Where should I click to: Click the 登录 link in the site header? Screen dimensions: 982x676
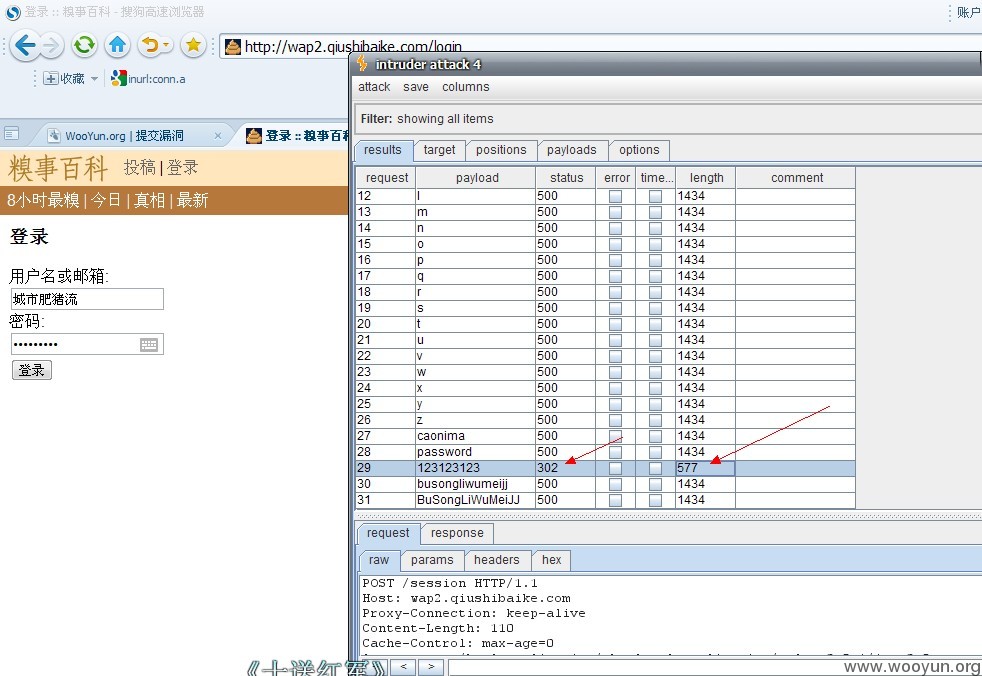pyautogui.click(x=182, y=167)
